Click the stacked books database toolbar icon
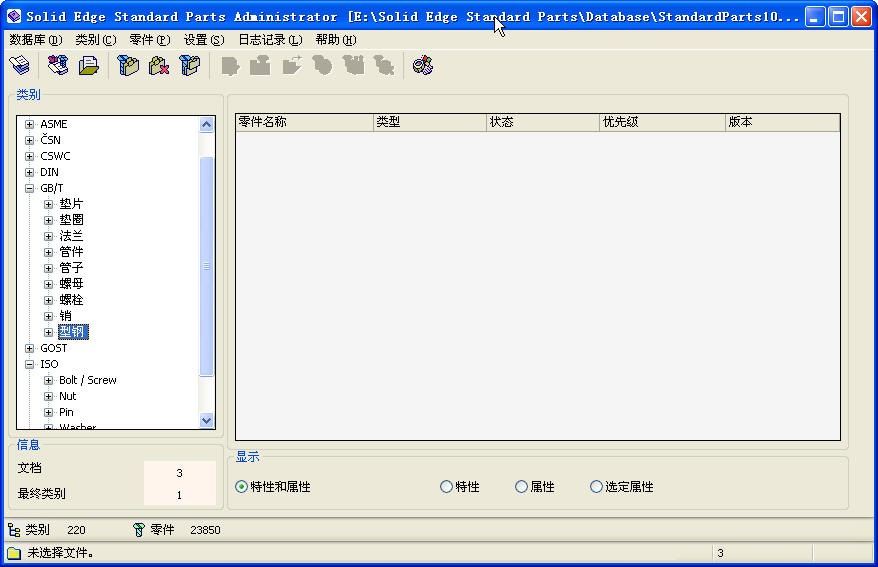878x567 pixels. click(x=20, y=65)
